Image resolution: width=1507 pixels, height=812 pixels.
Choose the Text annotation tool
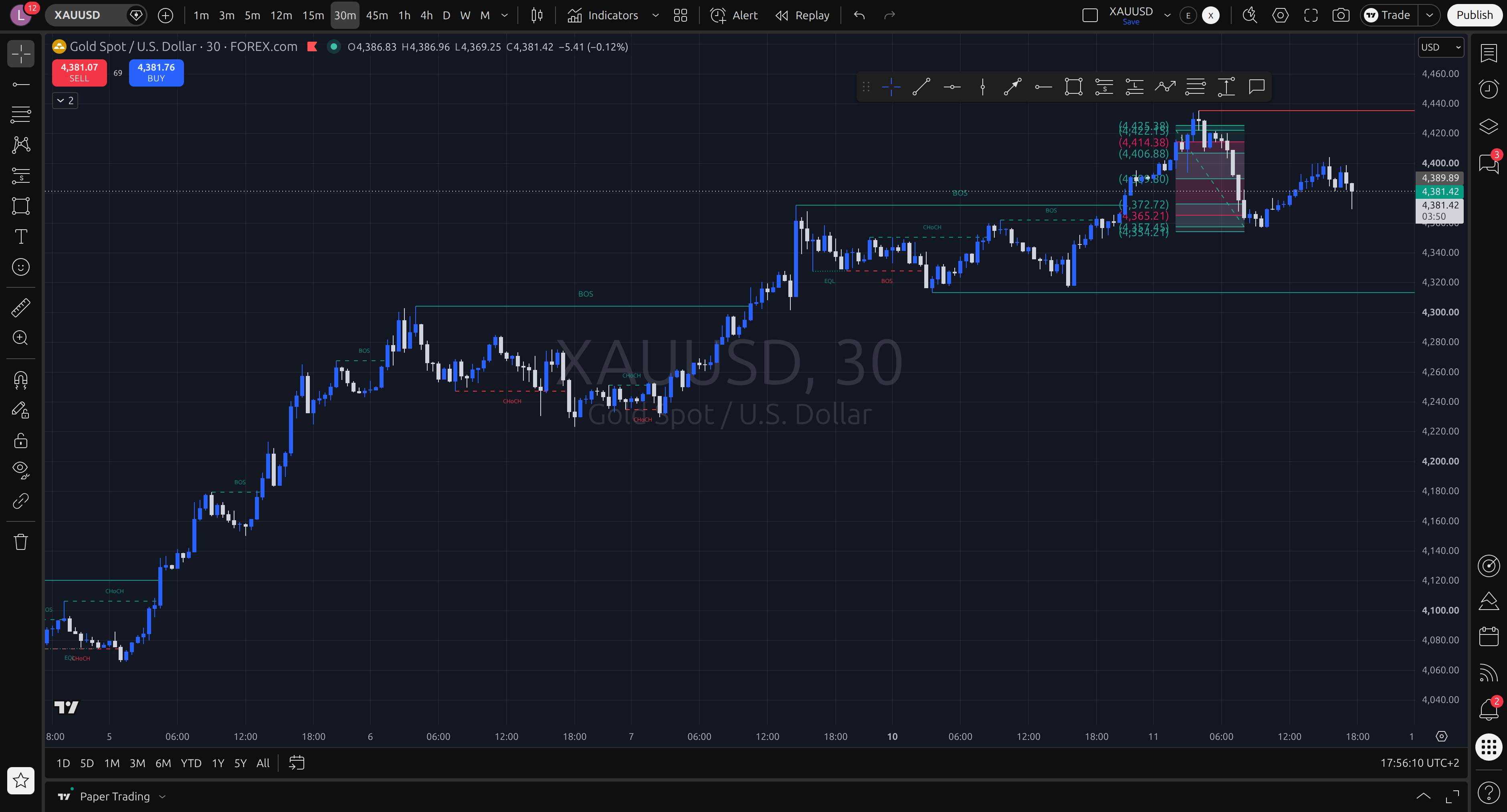(x=21, y=236)
